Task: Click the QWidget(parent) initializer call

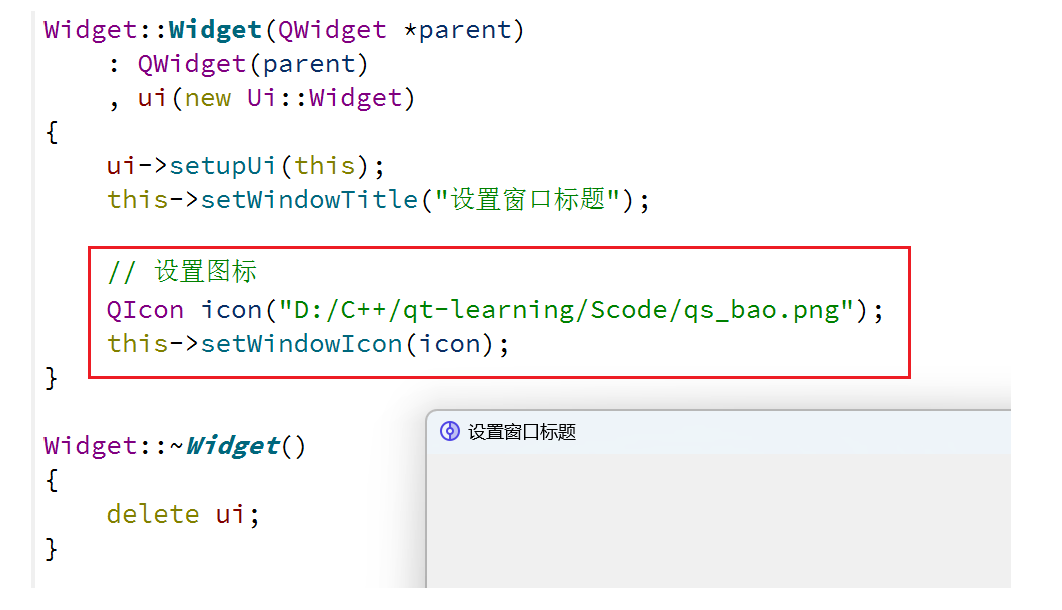Action: [x=253, y=64]
